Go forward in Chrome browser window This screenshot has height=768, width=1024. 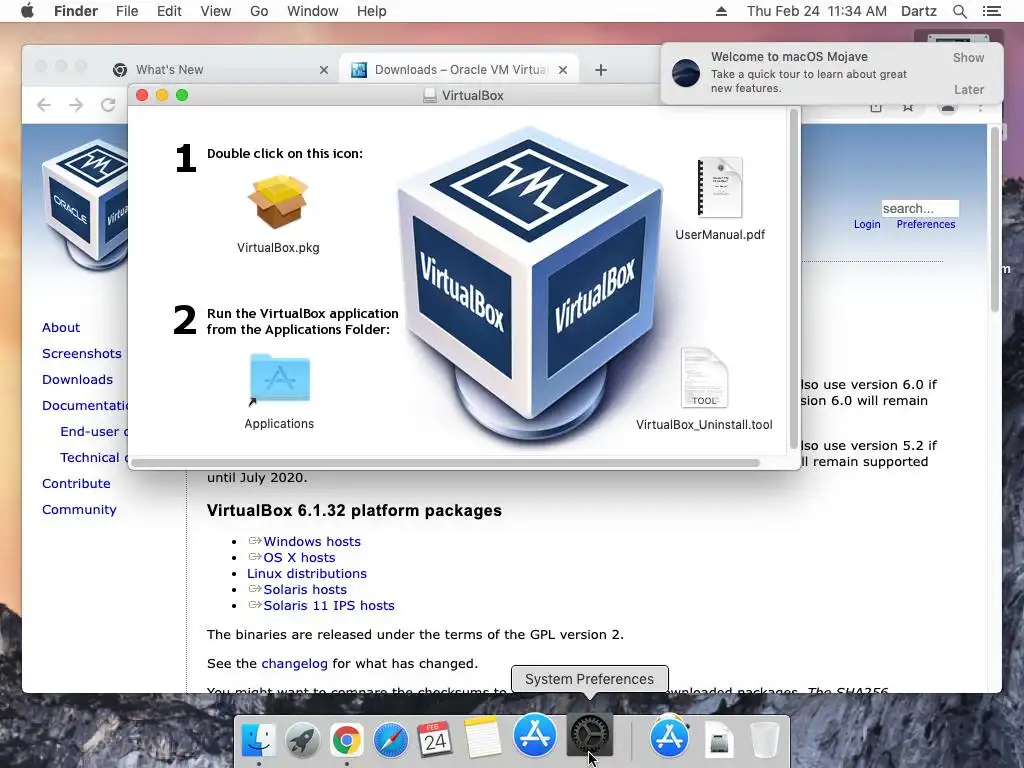76,104
